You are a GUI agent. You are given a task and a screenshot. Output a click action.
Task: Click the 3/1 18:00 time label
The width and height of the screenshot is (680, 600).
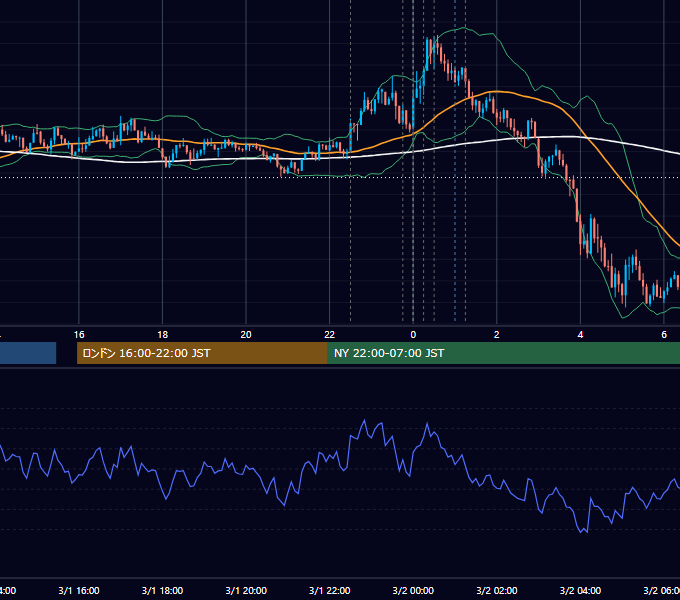[163, 590]
